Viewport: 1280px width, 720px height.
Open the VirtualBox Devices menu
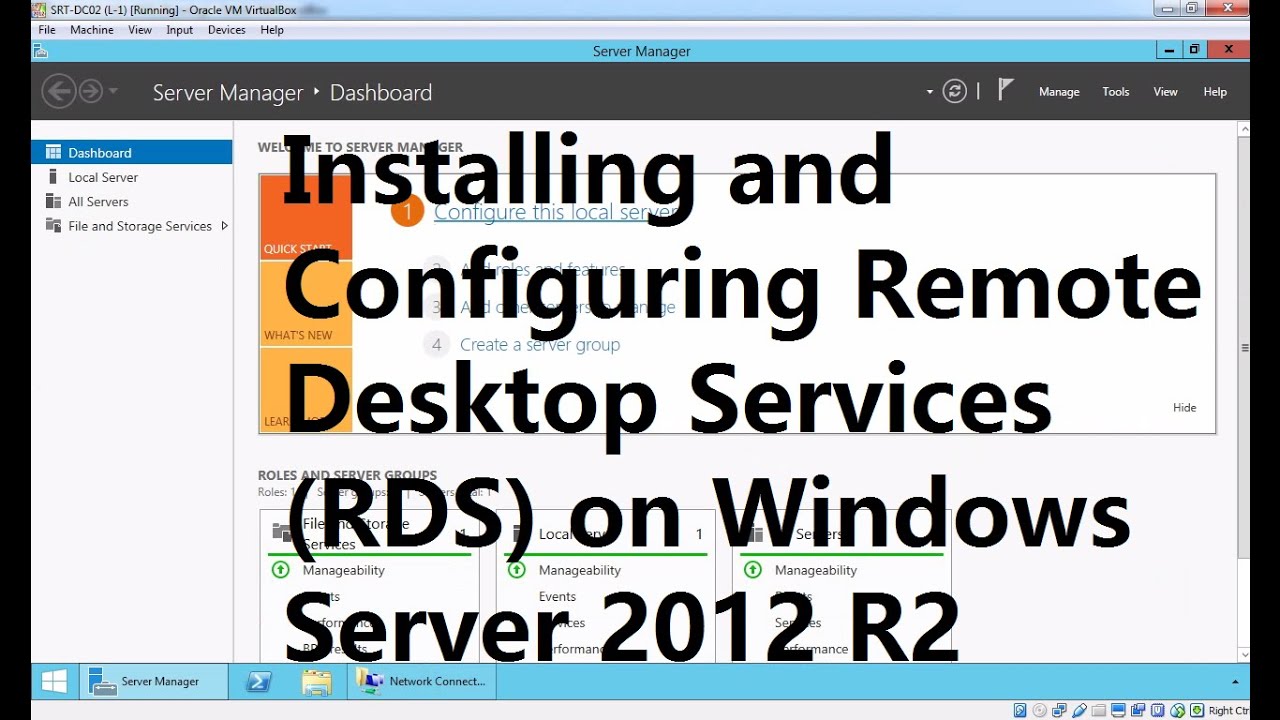coord(227,30)
